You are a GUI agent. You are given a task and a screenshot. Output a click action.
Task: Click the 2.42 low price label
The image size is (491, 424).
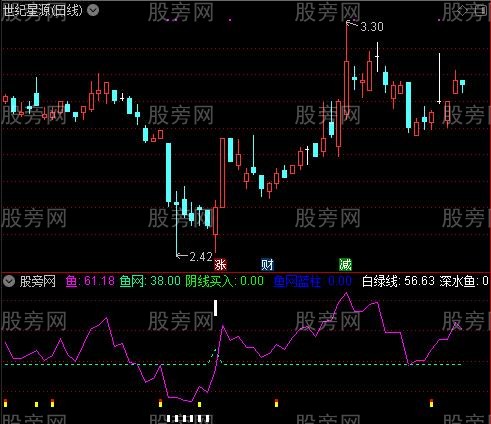201,256
